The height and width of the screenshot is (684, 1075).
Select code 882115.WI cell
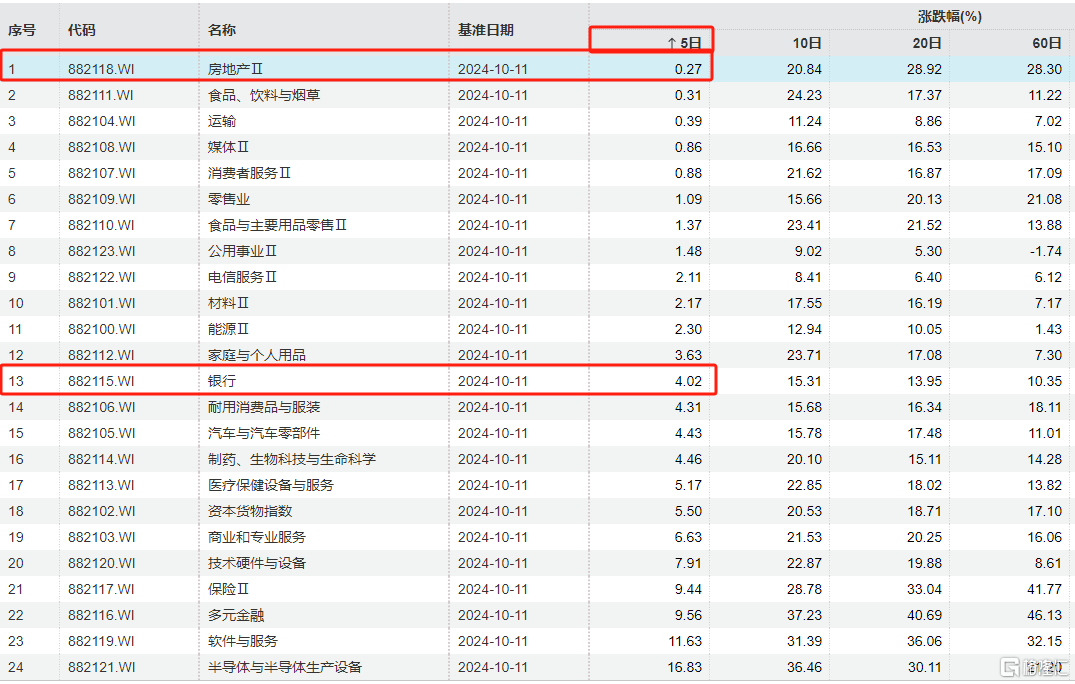tap(101, 381)
